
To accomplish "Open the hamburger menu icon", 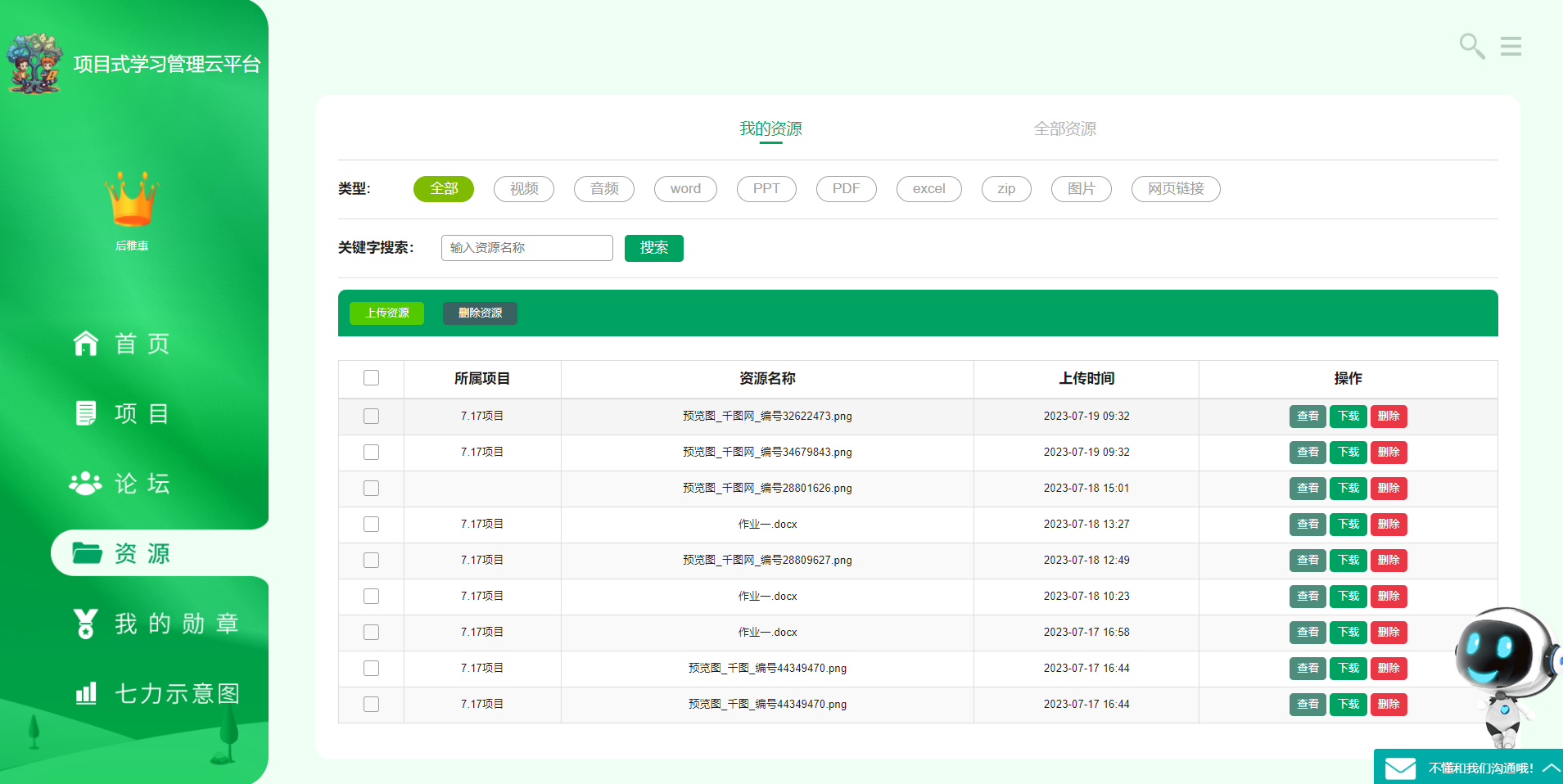I will pyautogui.click(x=1511, y=47).
